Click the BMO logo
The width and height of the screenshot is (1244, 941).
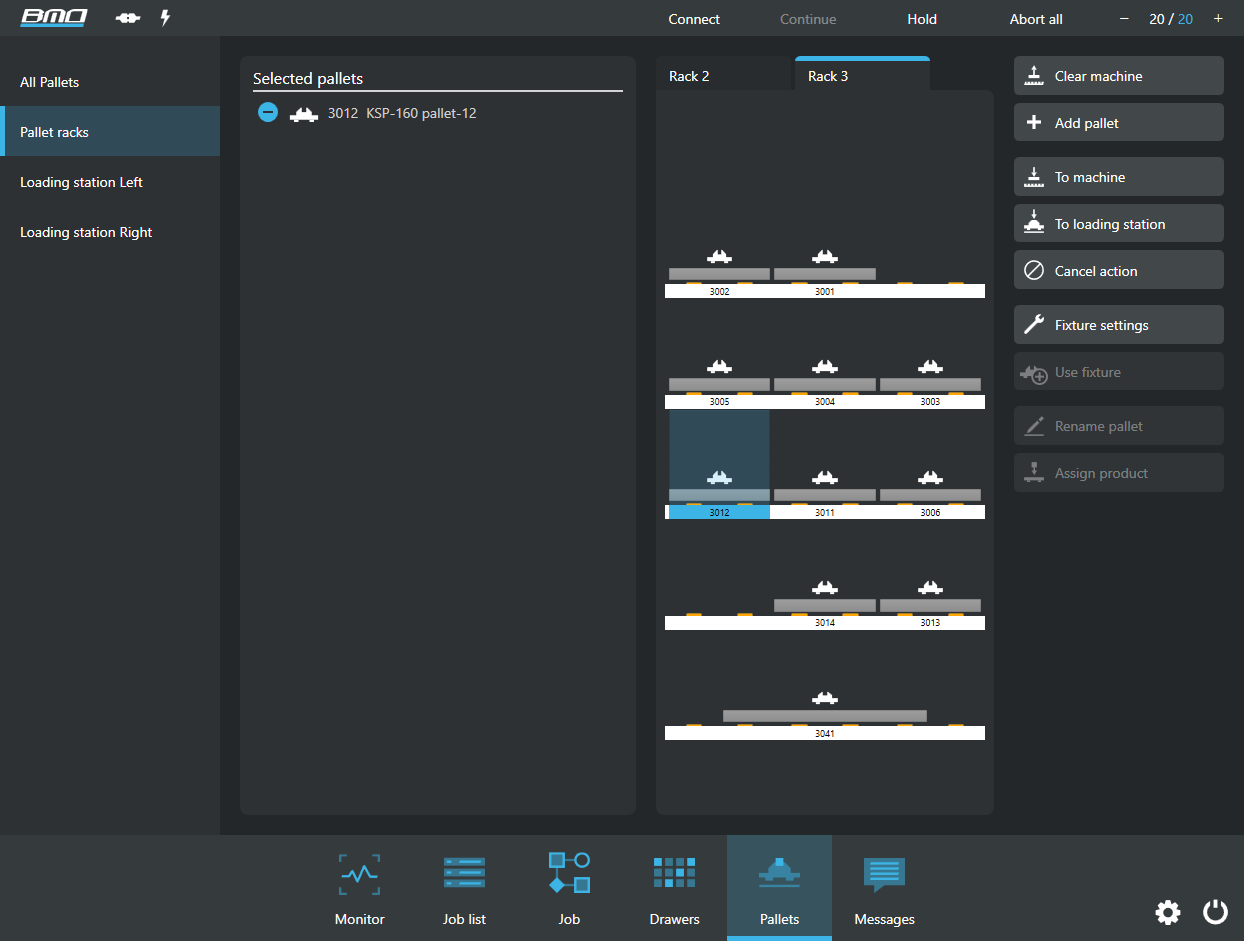point(54,18)
